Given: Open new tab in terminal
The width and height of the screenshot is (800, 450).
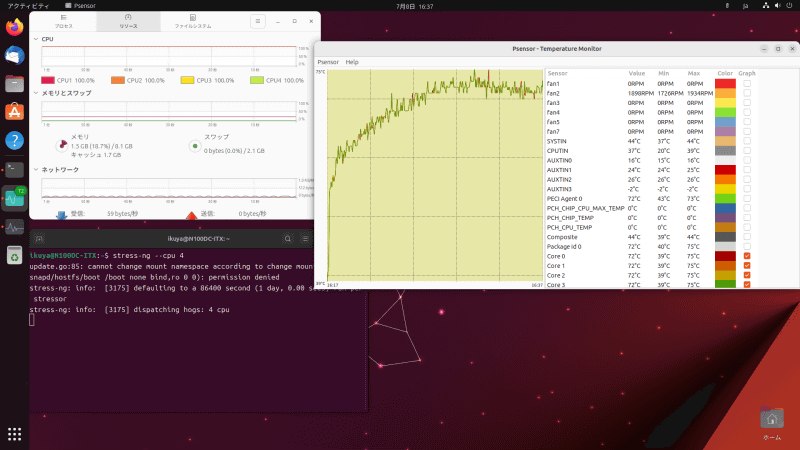Looking at the screenshot, I should (39, 239).
